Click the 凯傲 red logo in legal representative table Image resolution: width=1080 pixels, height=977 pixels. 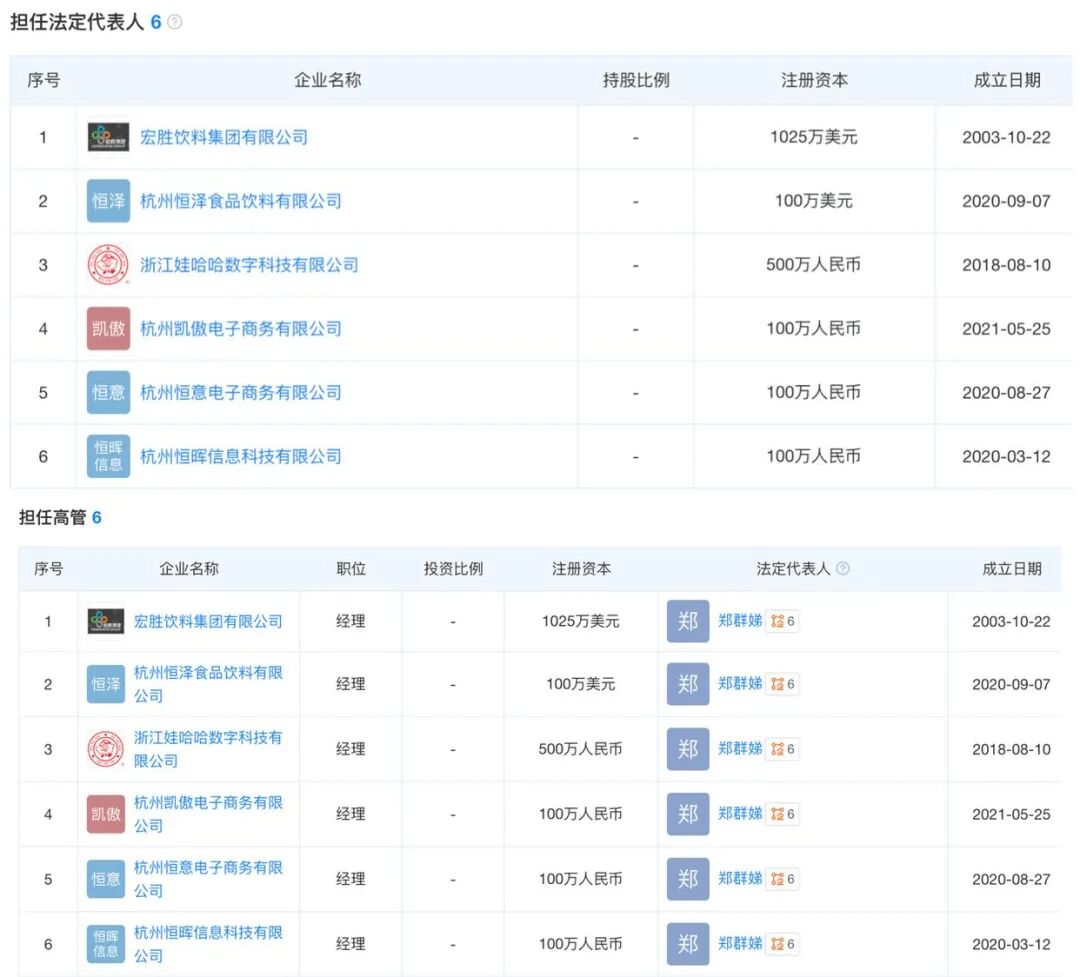108,329
